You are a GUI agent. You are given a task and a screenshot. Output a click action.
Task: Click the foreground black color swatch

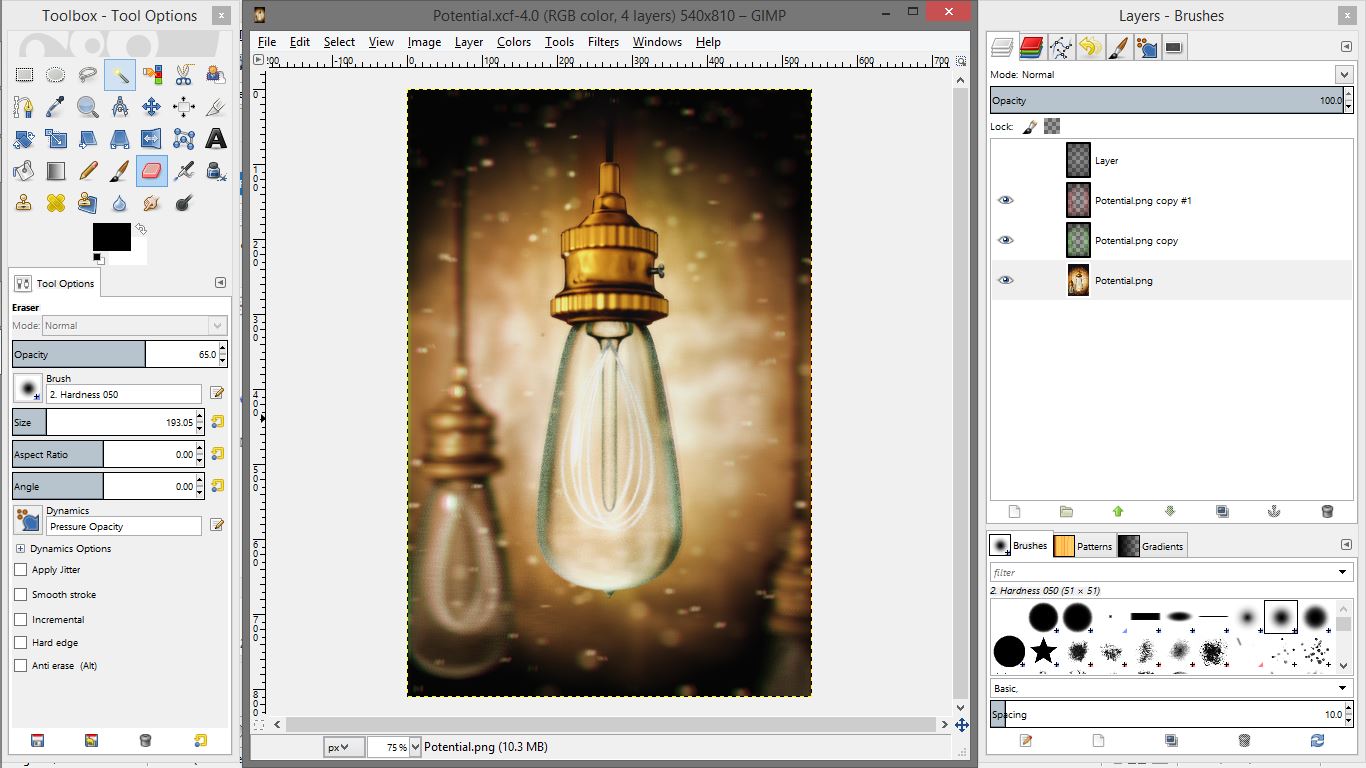(111, 237)
